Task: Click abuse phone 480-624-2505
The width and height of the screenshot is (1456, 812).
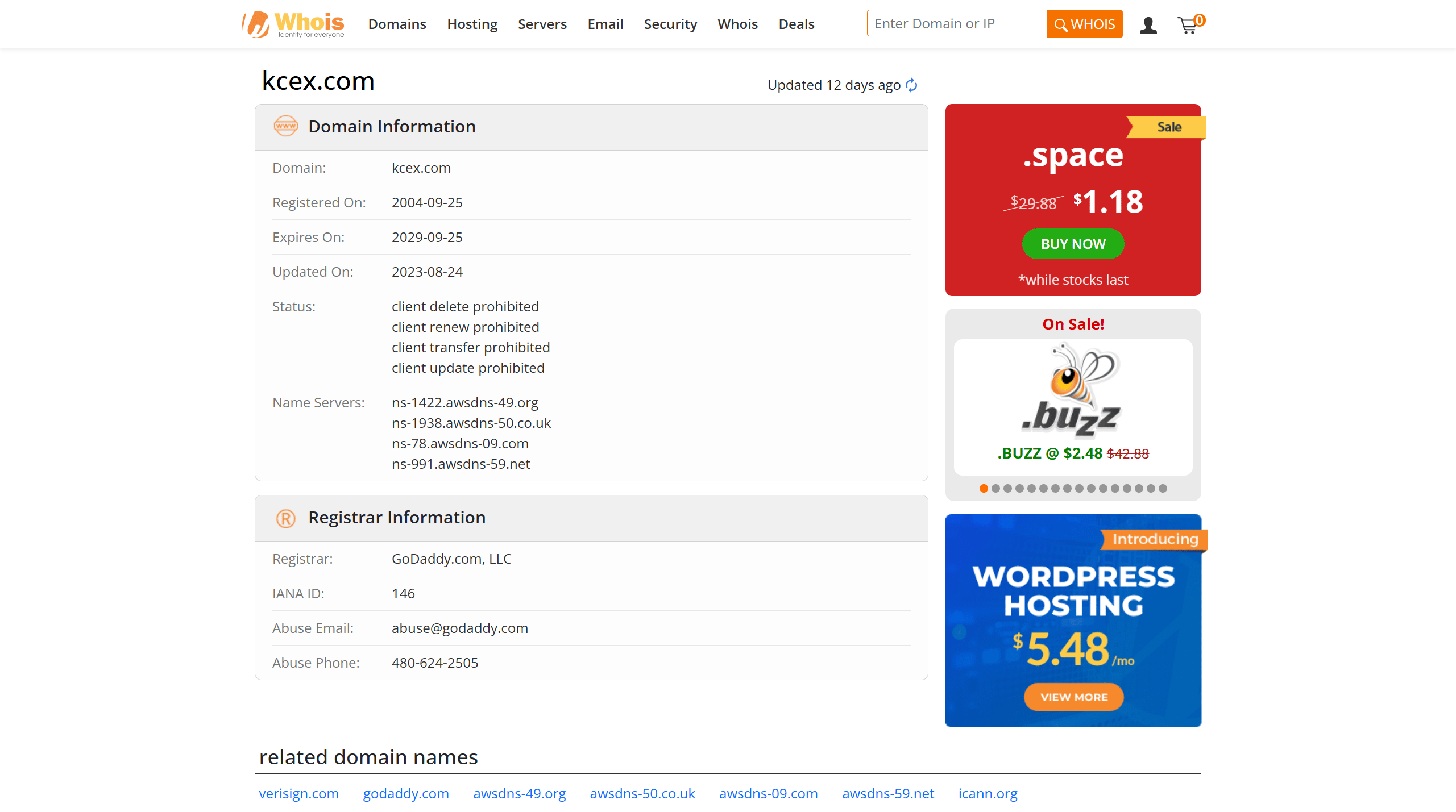Action: (434, 663)
